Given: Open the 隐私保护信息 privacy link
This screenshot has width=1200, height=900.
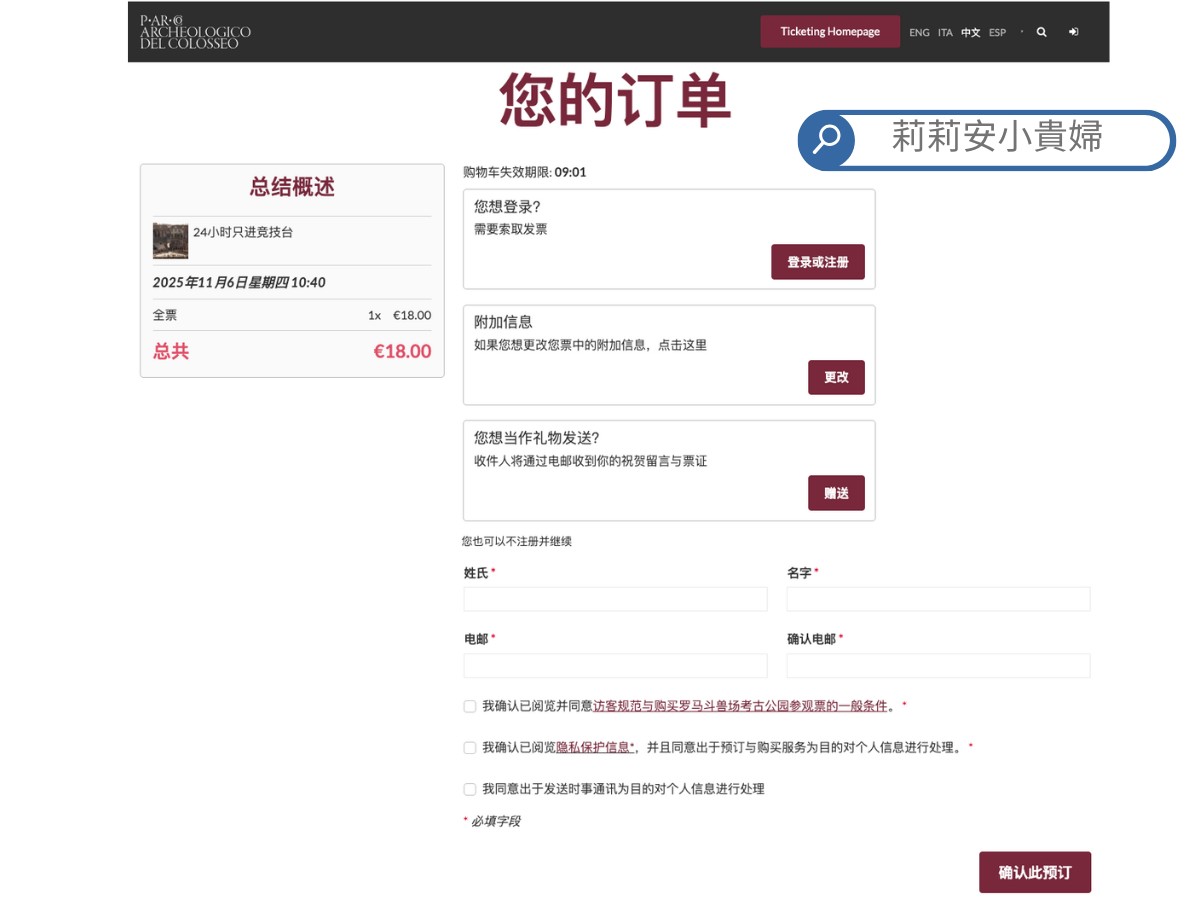Looking at the screenshot, I should click(x=595, y=748).
